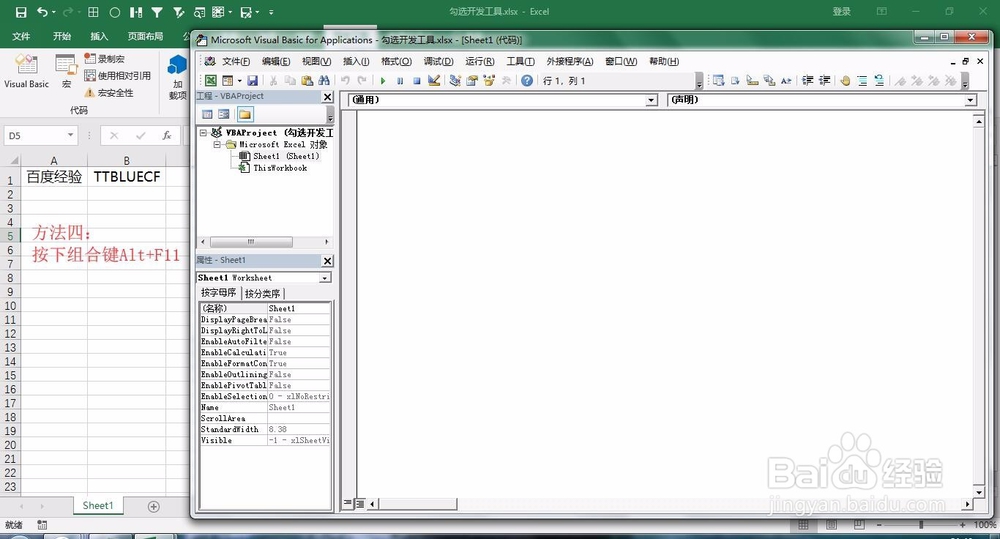The width and height of the screenshot is (1000, 539).
Task: Open the 外接程序(A) menu
Action: click(x=570, y=61)
